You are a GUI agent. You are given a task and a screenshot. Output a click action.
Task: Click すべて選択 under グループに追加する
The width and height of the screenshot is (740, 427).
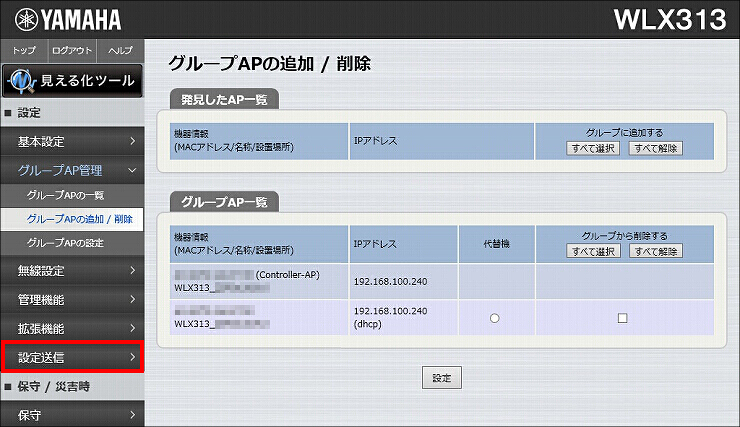pos(593,149)
